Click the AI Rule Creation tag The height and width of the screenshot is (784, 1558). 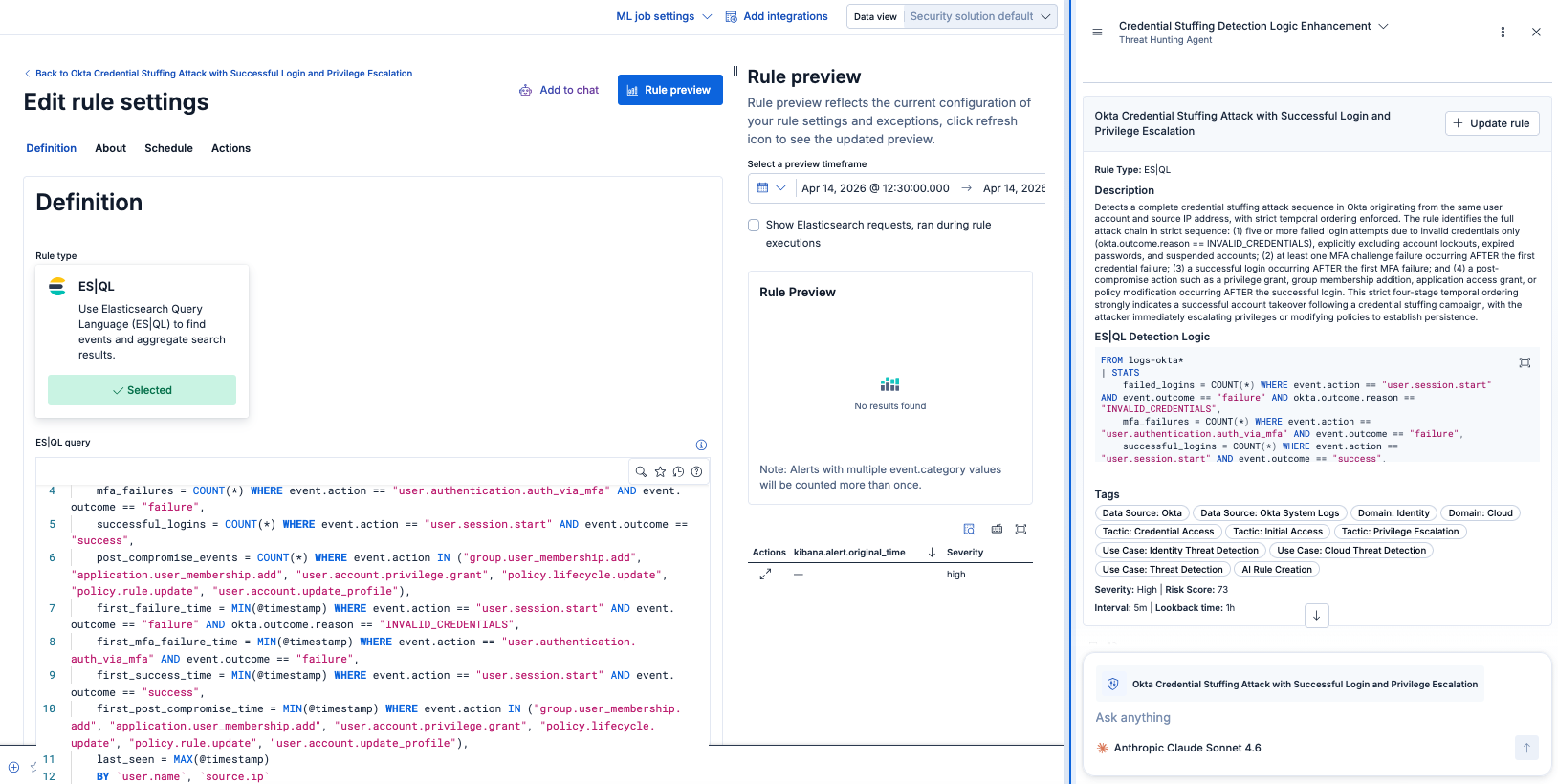[1277, 570]
